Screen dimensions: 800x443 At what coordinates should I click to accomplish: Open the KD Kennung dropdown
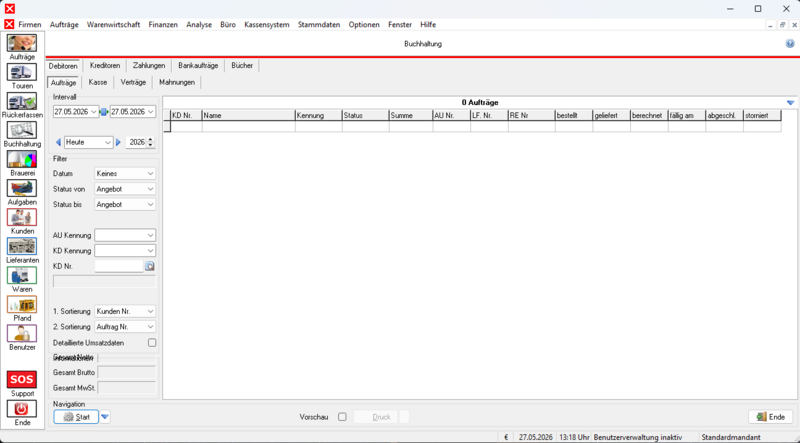[151, 251]
